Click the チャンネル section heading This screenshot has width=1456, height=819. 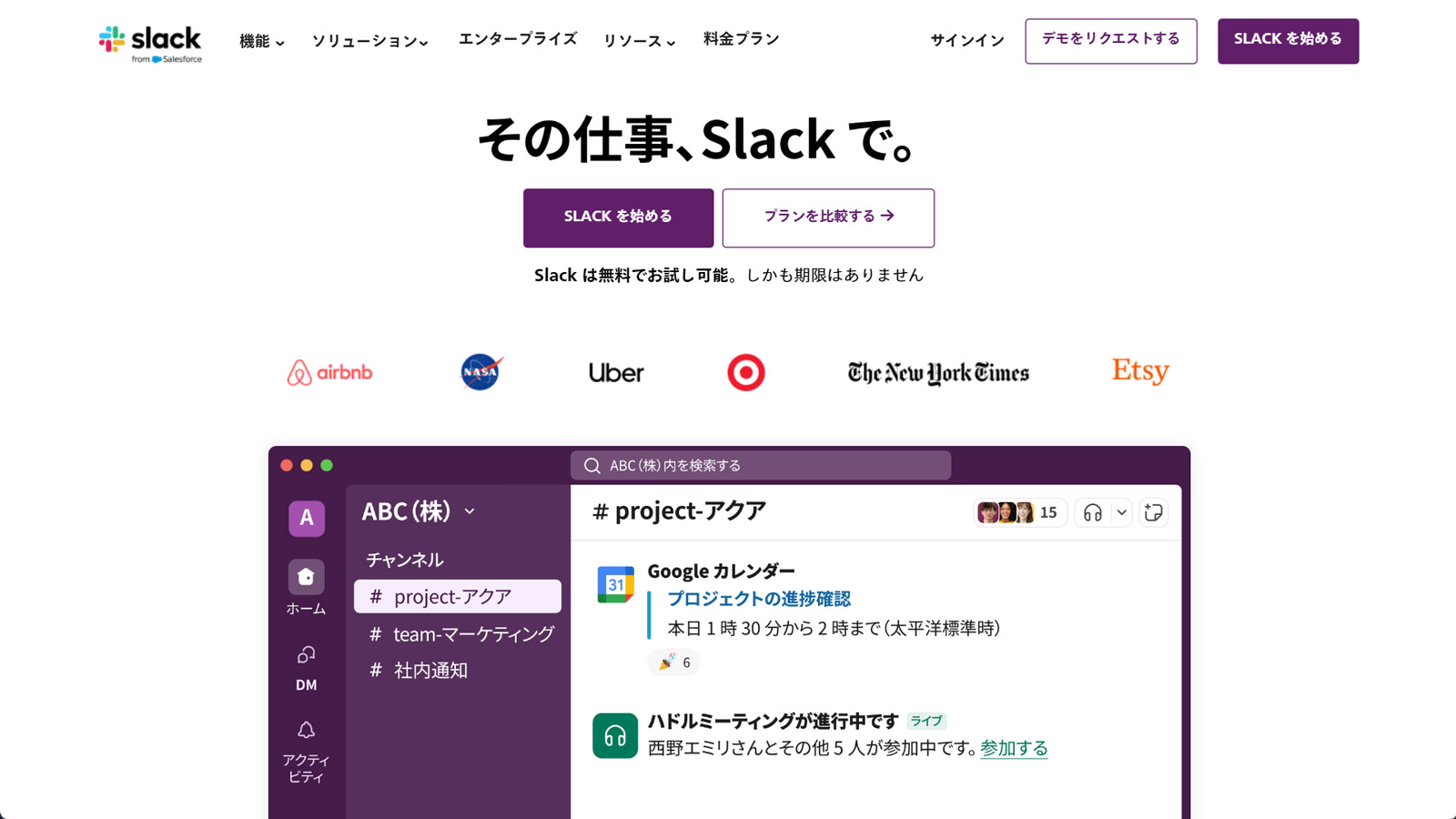tap(404, 560)
